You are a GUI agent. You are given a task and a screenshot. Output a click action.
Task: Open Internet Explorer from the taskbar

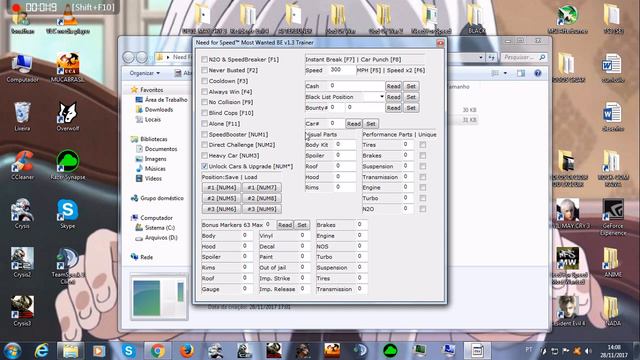[x=41, y=351]
